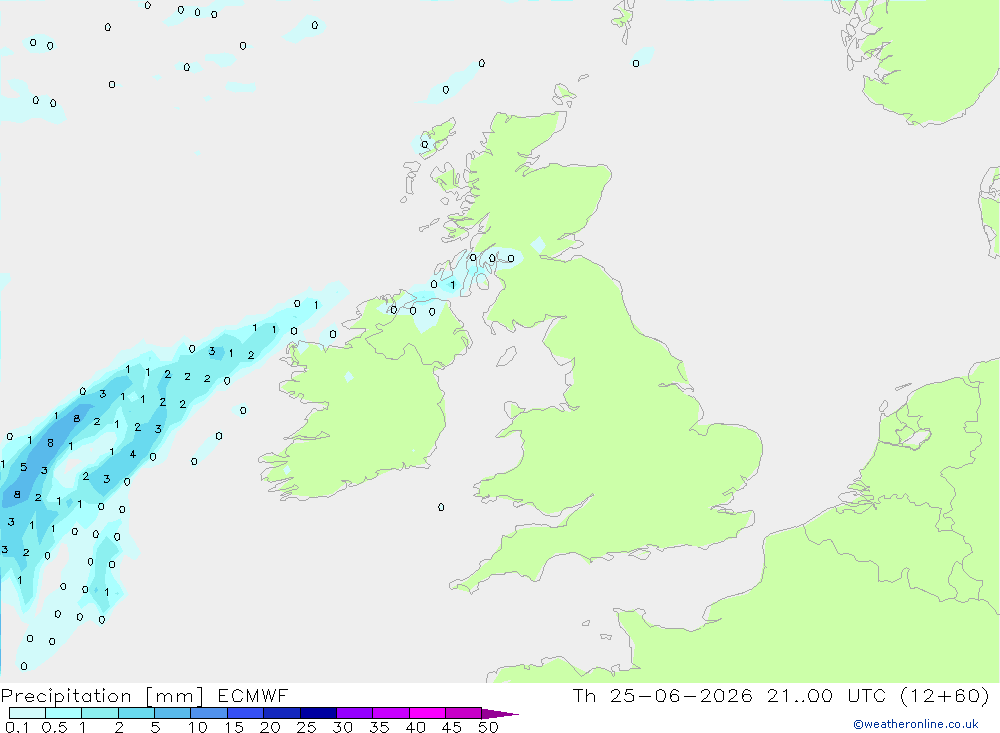Image resolution: width=1000 pixels, height=733 pixels.
Task: Select the 10–15 mm legend color swatch
Action: pos(209,713)
